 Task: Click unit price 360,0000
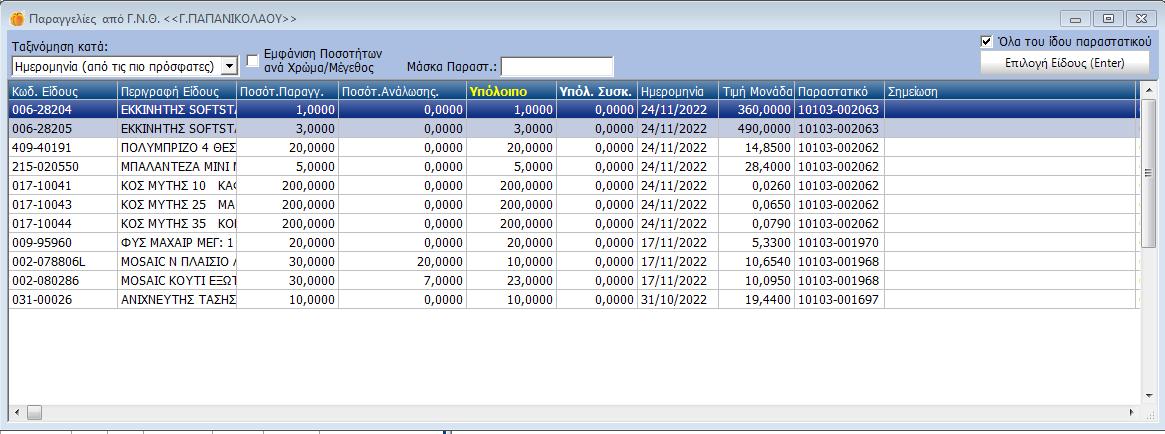[x=765, y=110]
